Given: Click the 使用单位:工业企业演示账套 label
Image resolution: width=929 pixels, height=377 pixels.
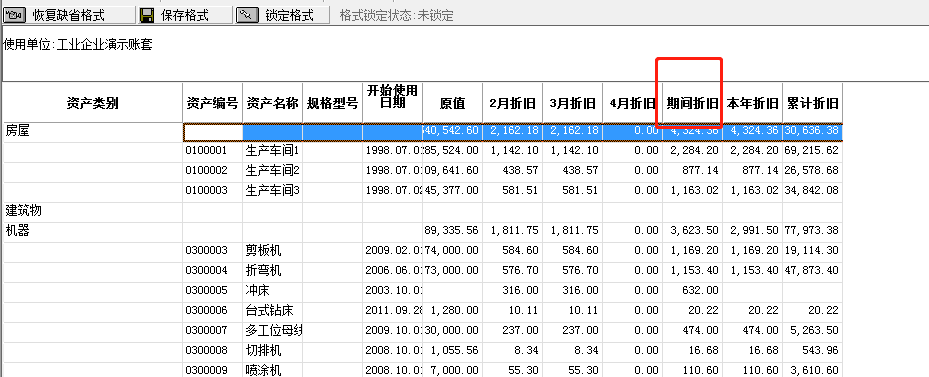Looking at the screenshot, I should 78,45.
